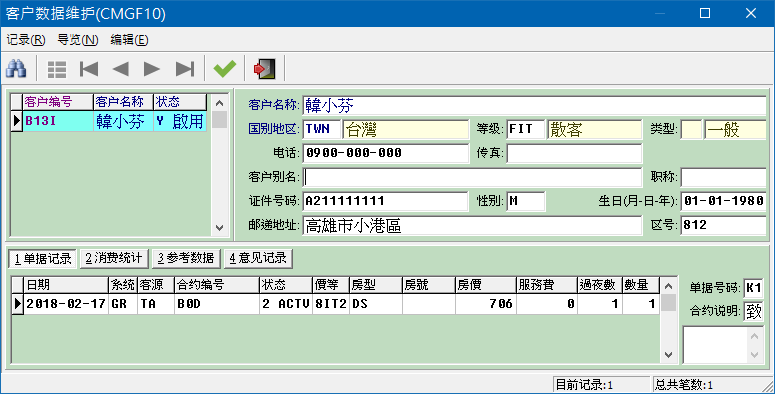Image resolution: width=775 pixels, height=394 pixels.
Task: Click the DS room type cell
Action: 376,304
